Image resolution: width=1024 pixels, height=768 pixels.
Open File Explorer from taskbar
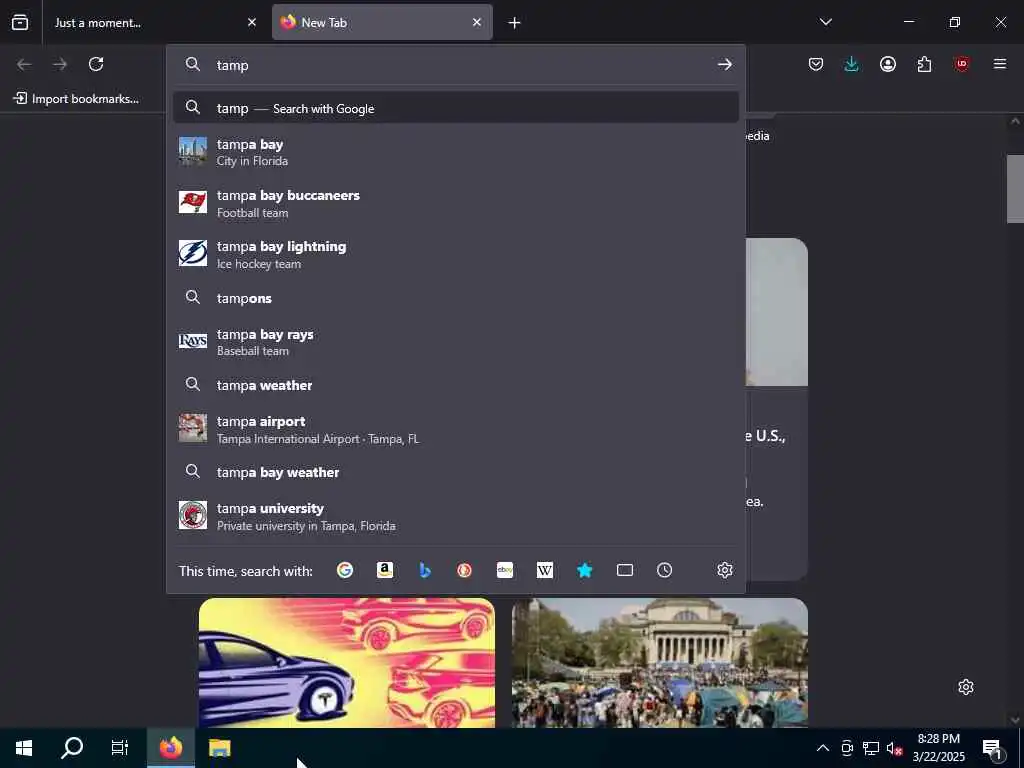(219, 748)
